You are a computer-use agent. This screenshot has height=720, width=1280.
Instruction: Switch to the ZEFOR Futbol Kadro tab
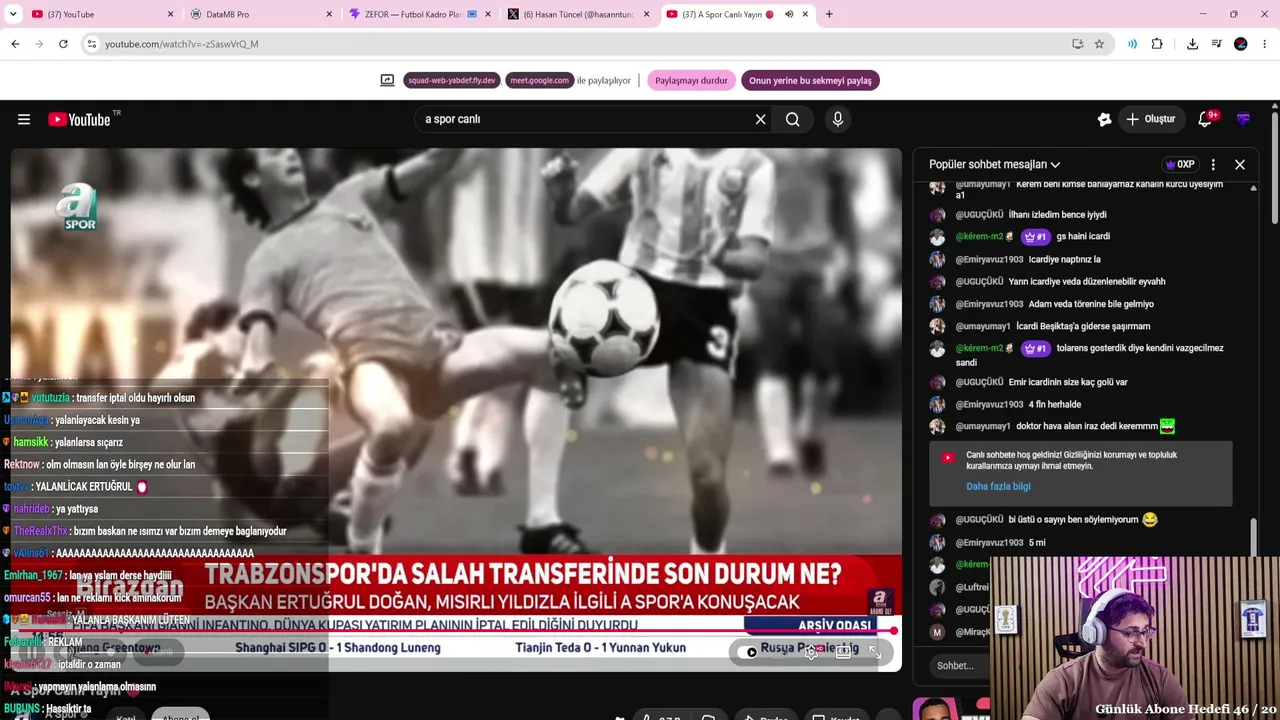coord(418,14)
